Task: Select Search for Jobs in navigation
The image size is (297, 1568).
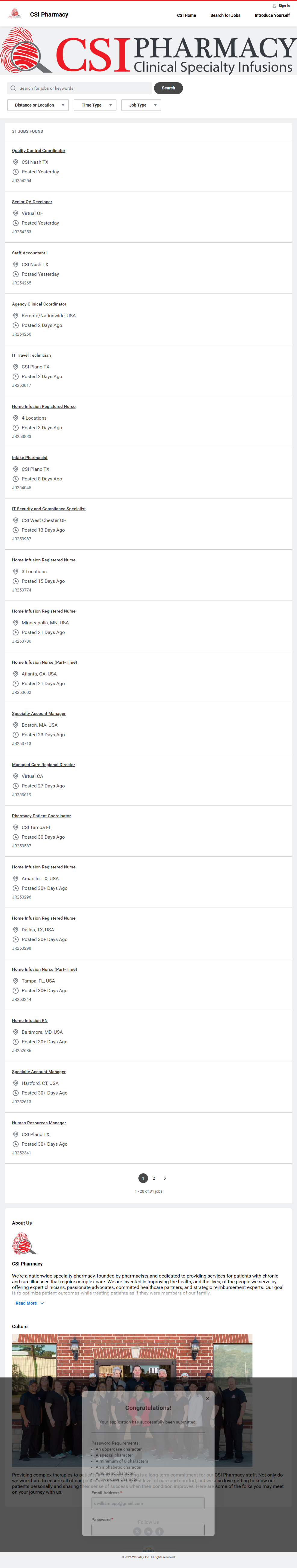Action: click(225, 15)
